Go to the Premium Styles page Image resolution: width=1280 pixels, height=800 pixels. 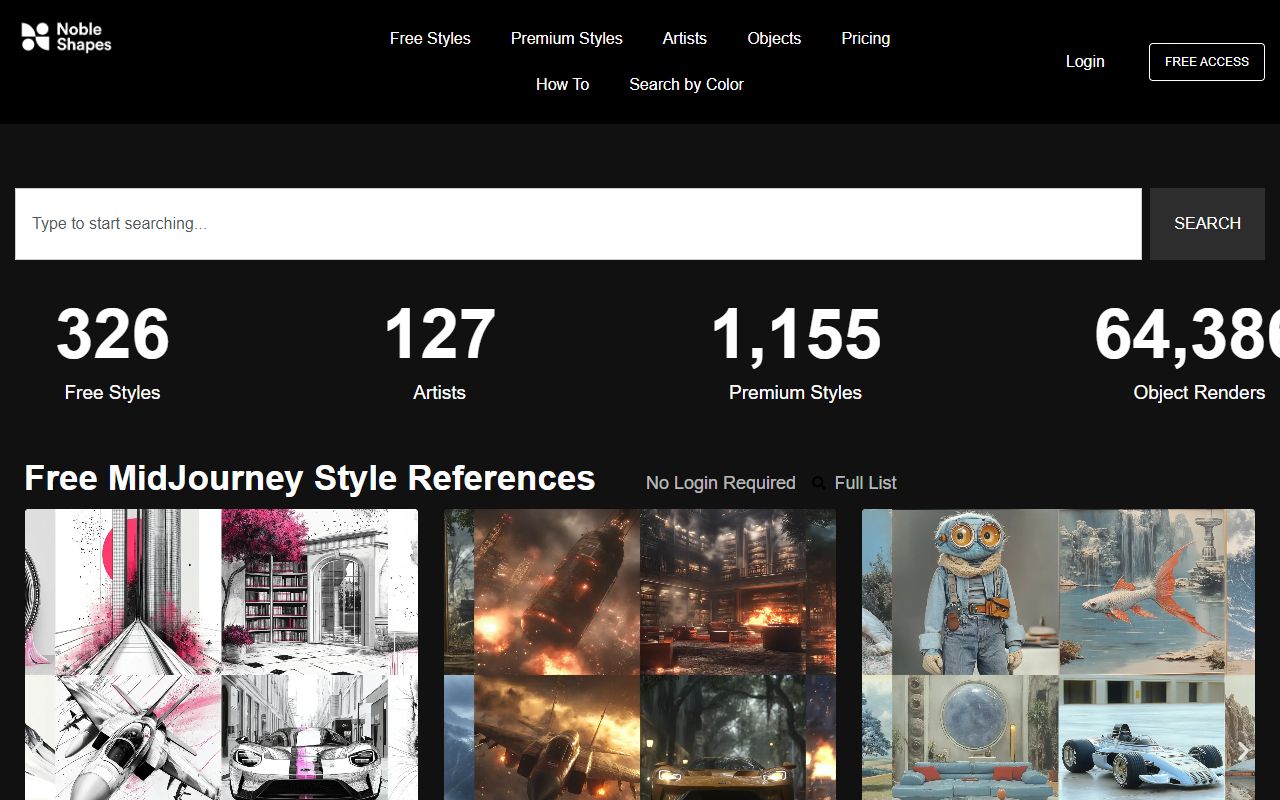pos(566,38)
